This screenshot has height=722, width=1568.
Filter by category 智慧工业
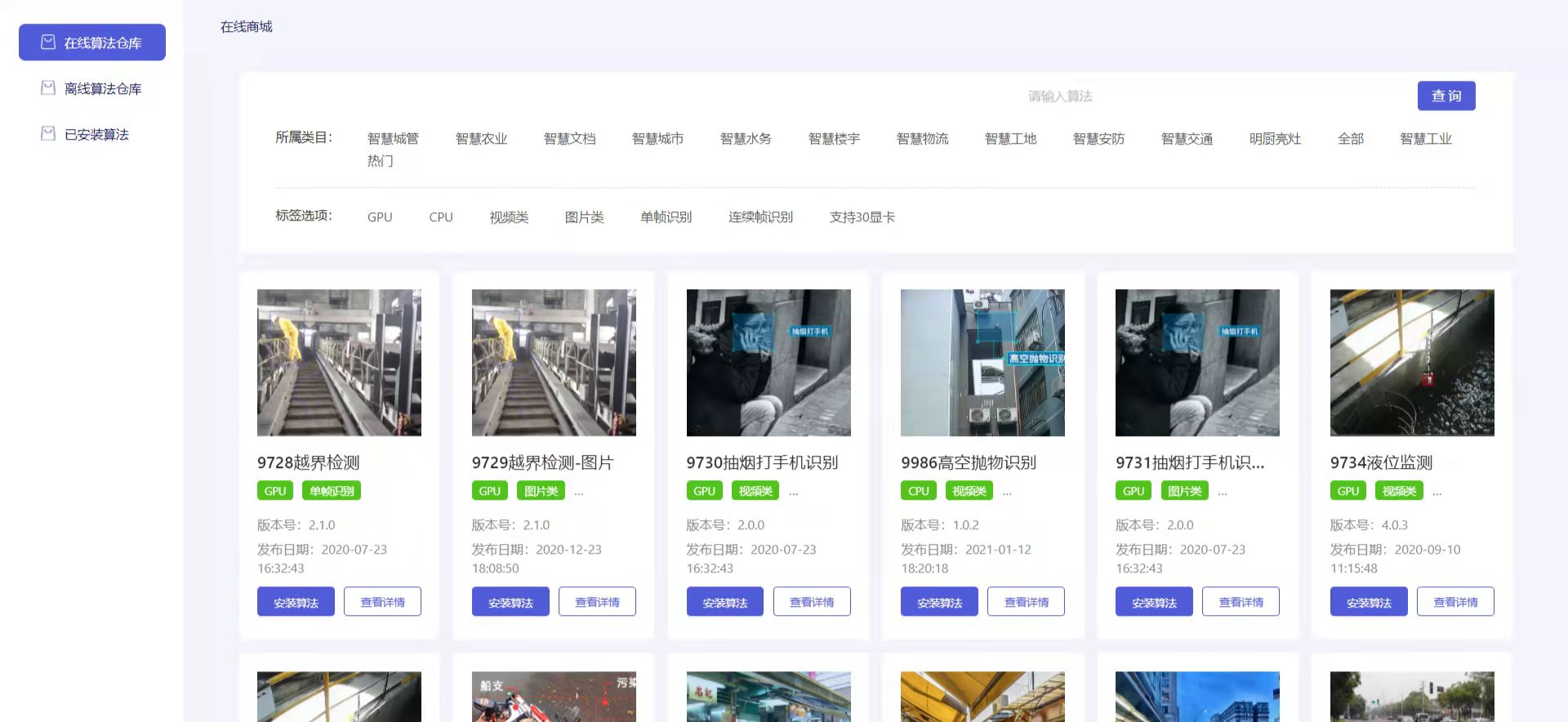pyautogui.click(x=1426, y=139)
